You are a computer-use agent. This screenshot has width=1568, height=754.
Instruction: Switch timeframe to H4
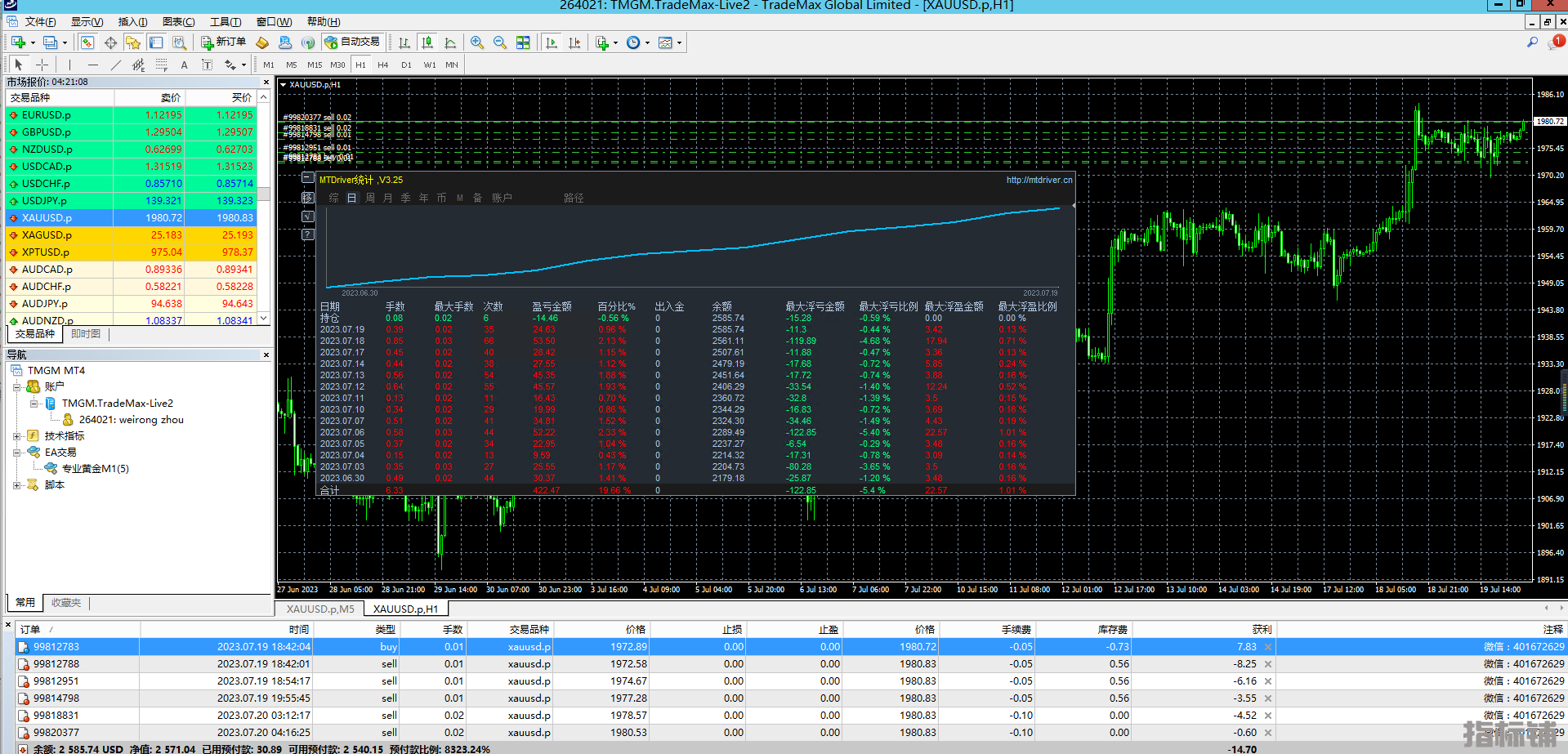[x=383, y=65]
